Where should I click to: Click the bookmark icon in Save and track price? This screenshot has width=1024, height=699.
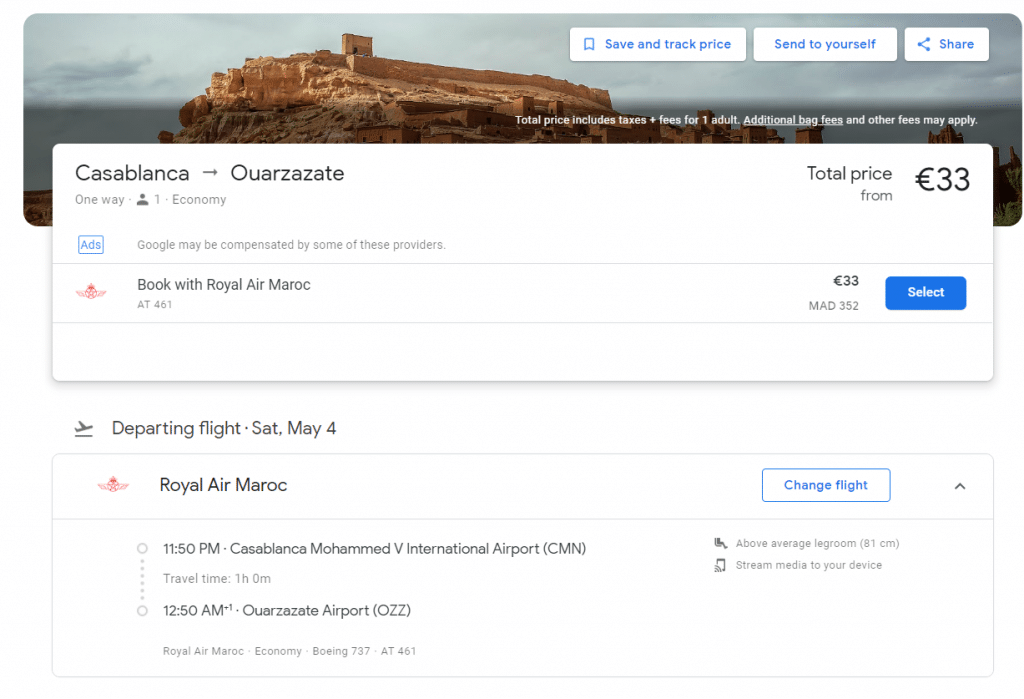tap(589, 44)
